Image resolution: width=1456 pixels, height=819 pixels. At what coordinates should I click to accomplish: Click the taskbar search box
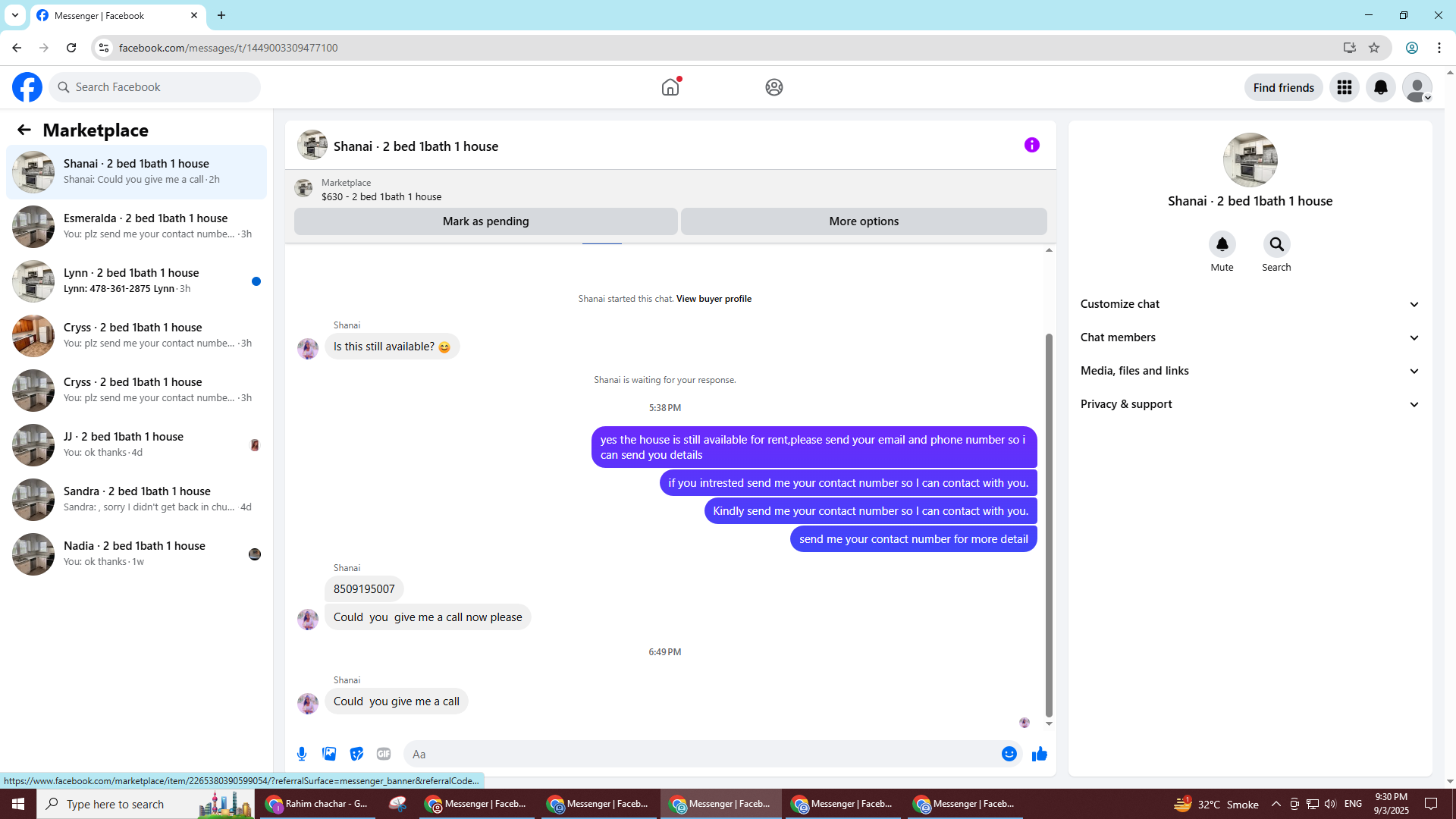click(144, 804)
